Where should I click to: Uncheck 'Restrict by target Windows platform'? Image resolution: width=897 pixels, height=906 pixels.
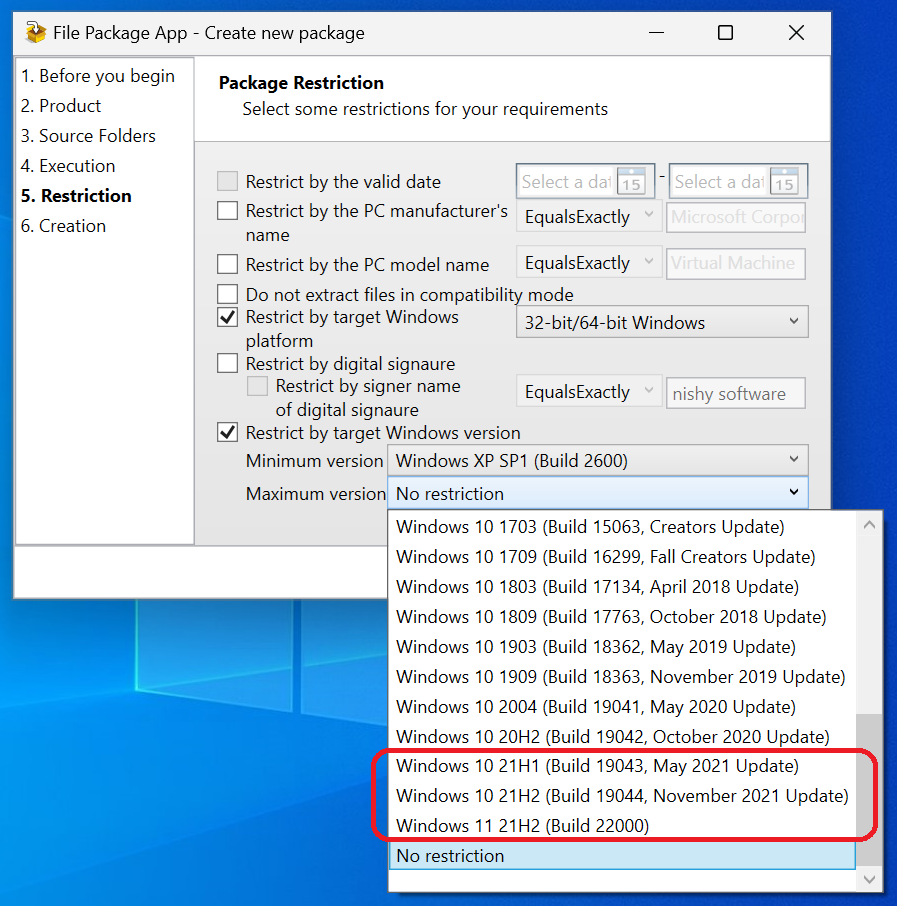tap(227, 317)
